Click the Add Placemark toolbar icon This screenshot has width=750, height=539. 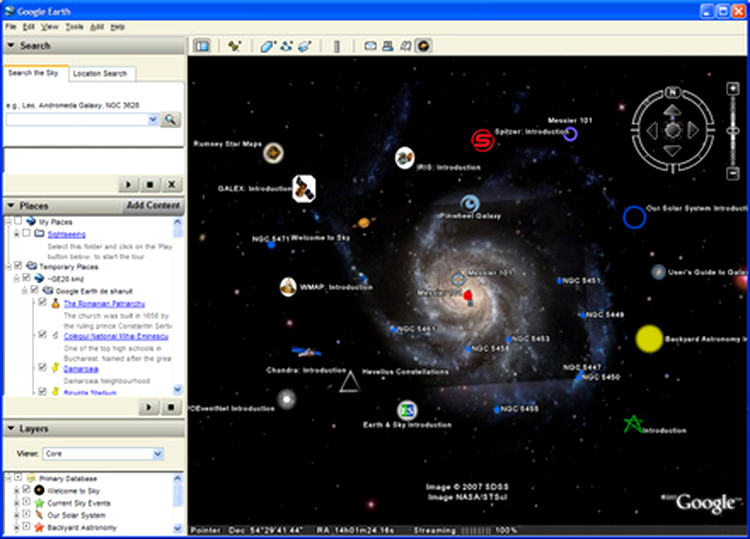pos(234,46)
